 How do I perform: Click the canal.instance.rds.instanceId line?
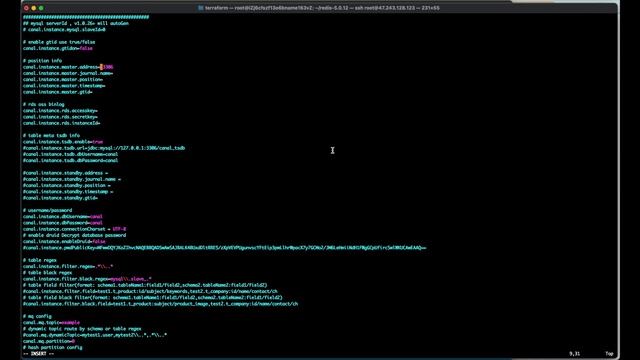(61, 123)
